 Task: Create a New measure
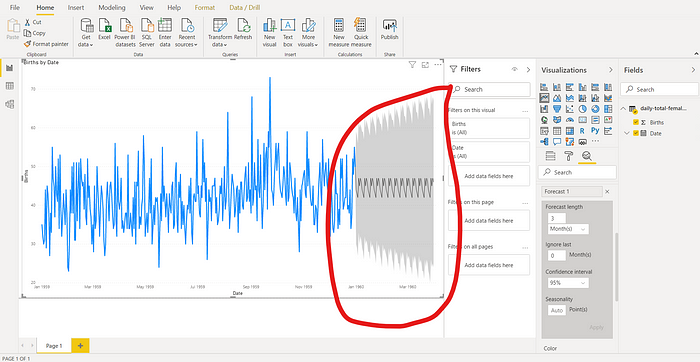coord(339,33)
